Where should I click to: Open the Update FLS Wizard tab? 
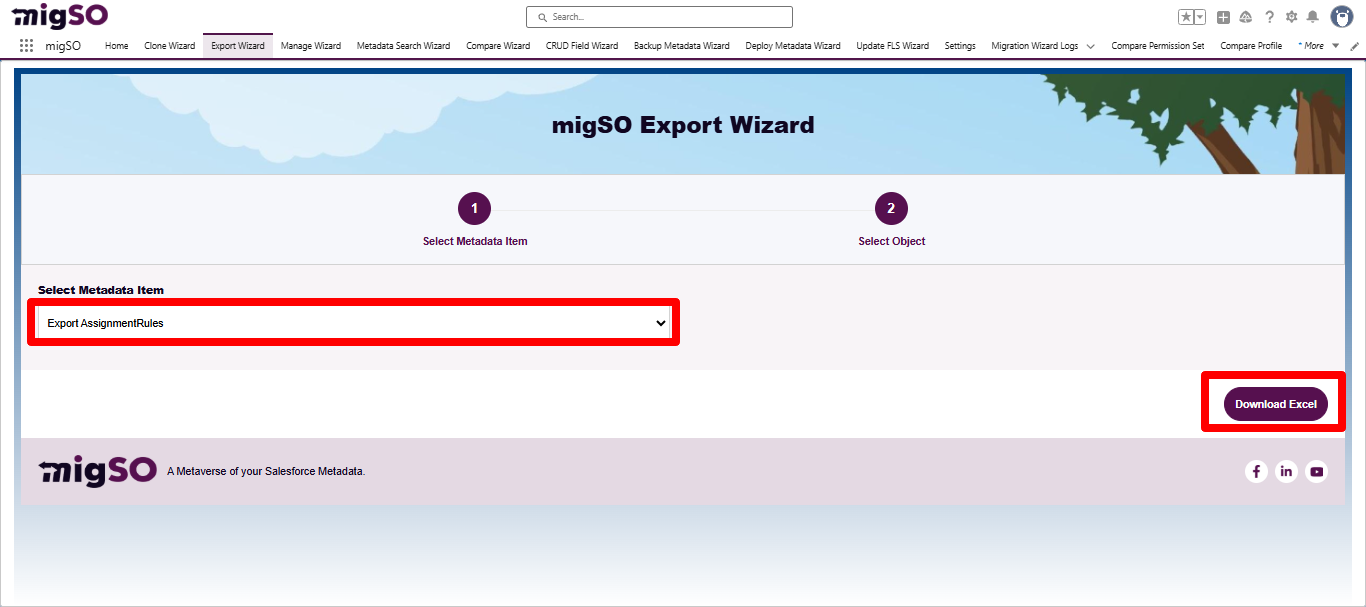click(893, 46)
